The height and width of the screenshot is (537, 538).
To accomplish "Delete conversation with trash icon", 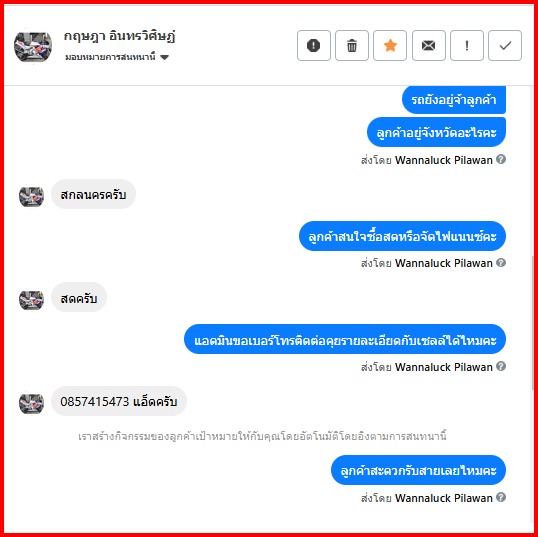I will (x=352, y=45).
